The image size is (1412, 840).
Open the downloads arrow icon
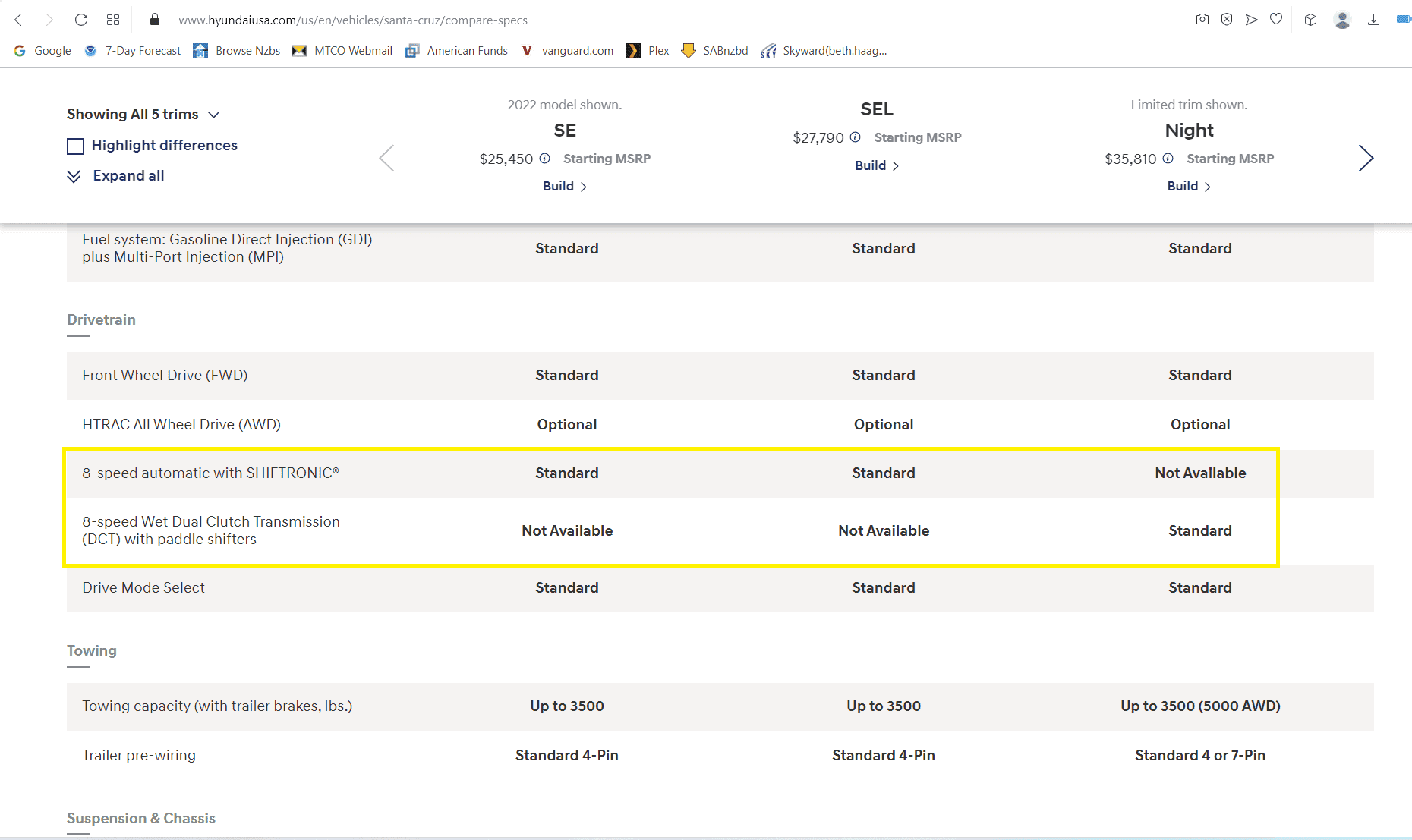tap(1373, 20)
